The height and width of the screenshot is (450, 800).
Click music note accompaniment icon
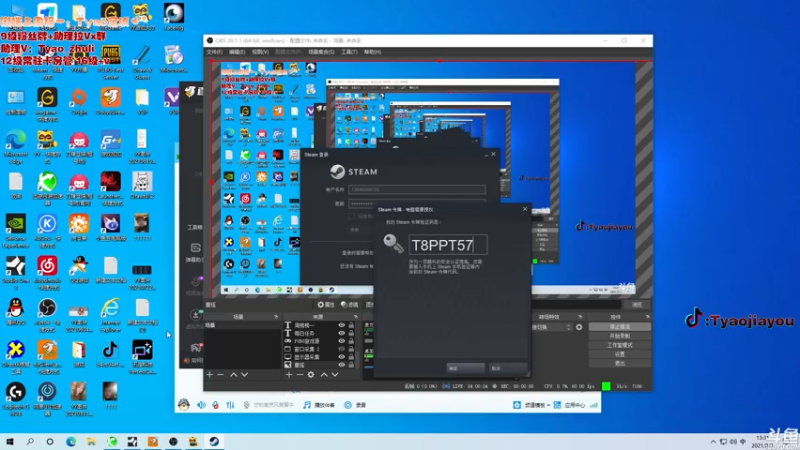tap(307, 405)
